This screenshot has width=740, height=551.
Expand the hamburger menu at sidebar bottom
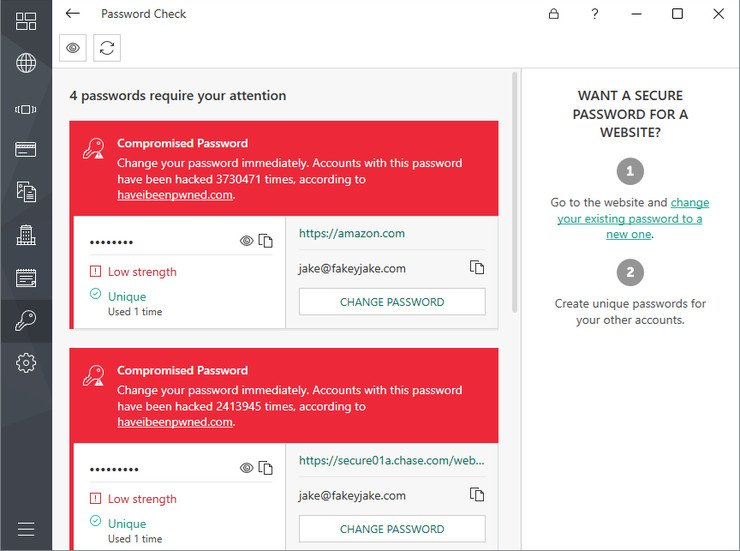pos(26,529)
